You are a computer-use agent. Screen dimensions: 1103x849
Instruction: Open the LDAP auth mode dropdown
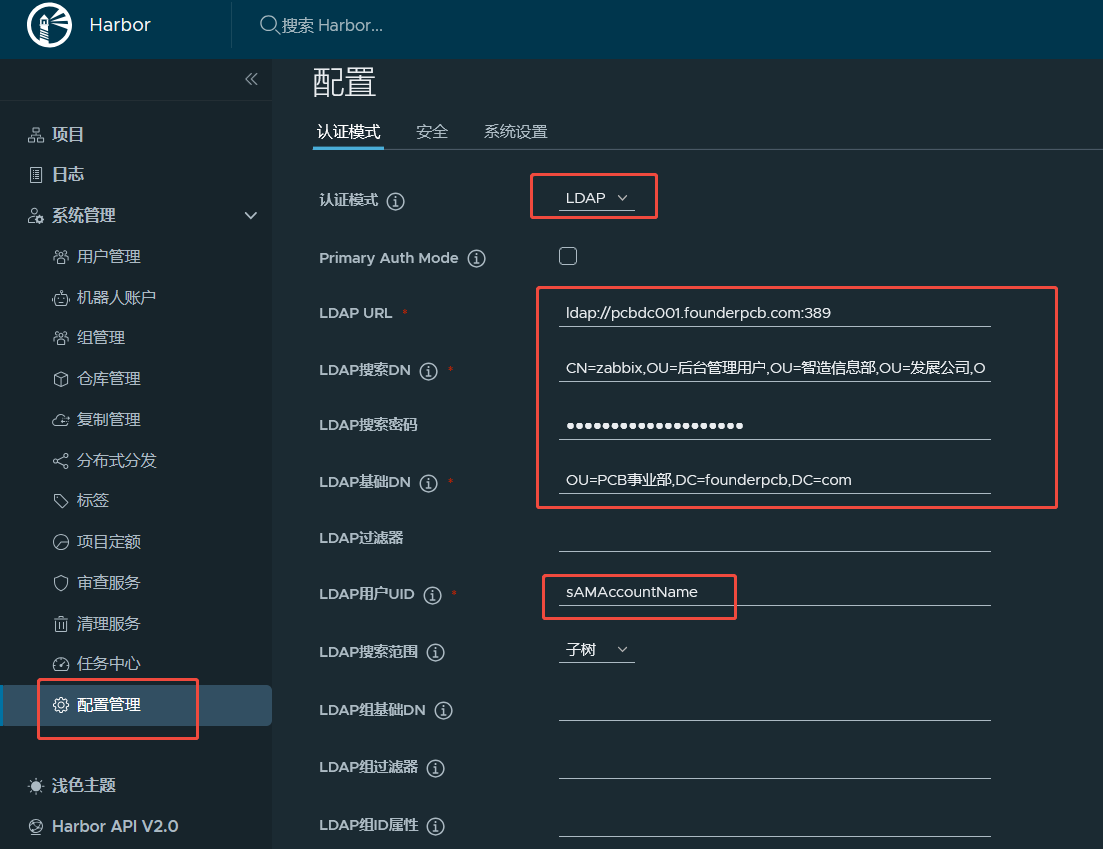pyautogui.click(x=597, y=198)
